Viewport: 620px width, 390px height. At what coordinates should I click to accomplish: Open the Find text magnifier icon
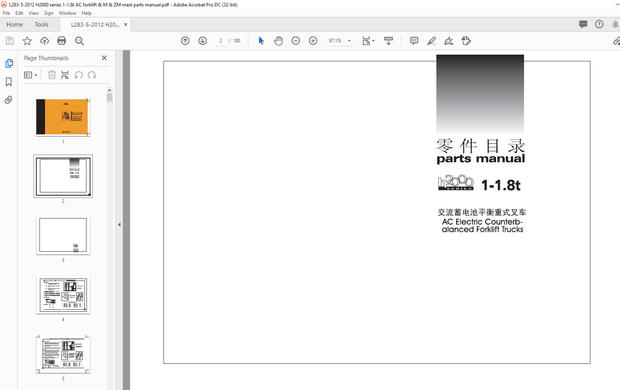point(79,41)
